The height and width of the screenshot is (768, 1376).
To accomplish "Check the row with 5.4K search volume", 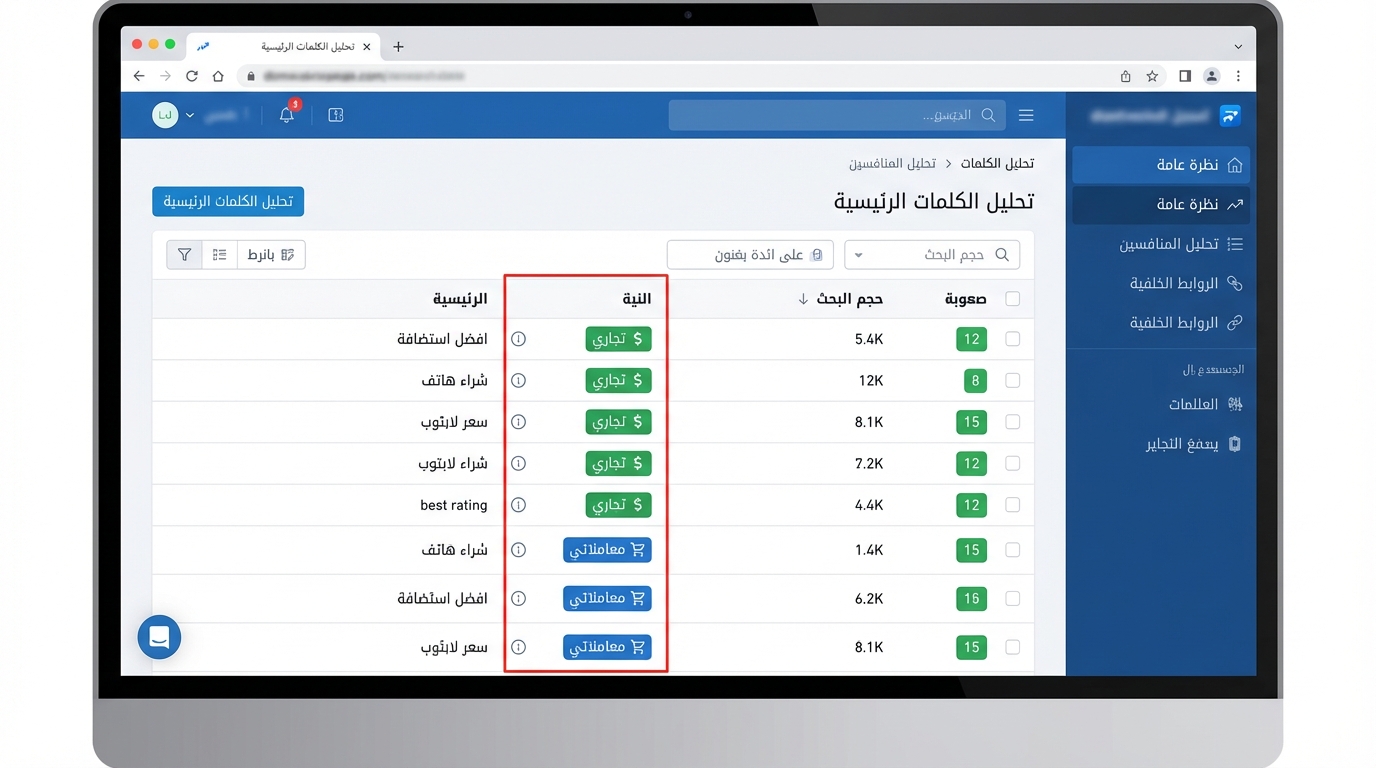I will (1012, 339).
